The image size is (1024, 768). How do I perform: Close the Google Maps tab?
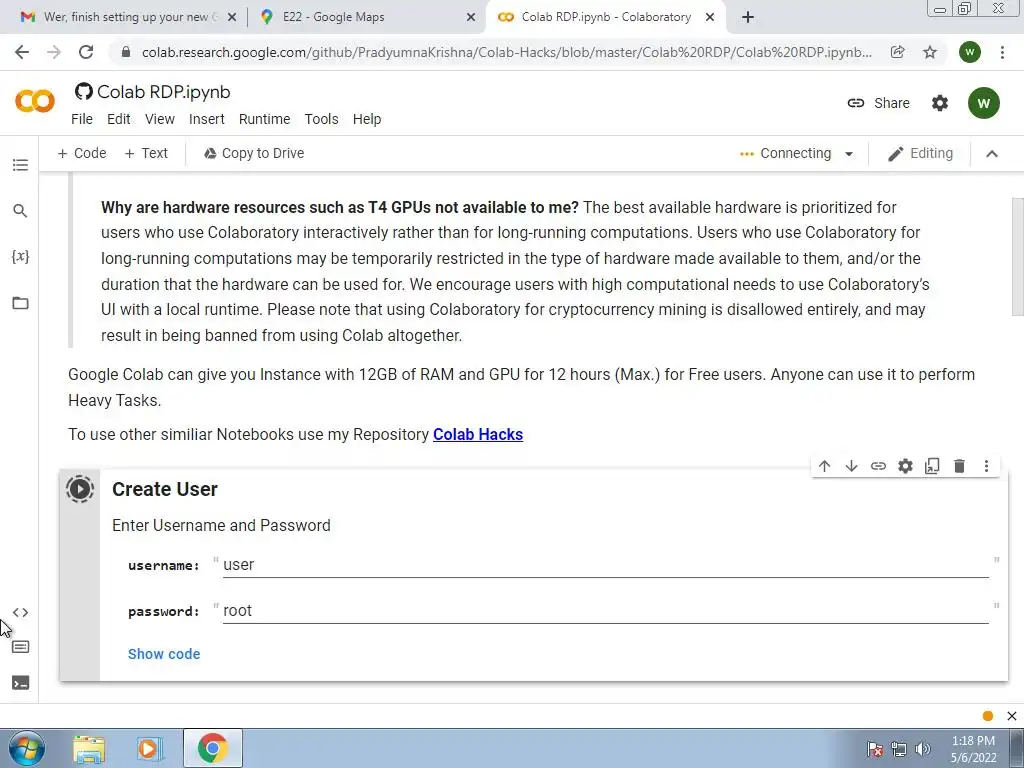coord(471,17)
